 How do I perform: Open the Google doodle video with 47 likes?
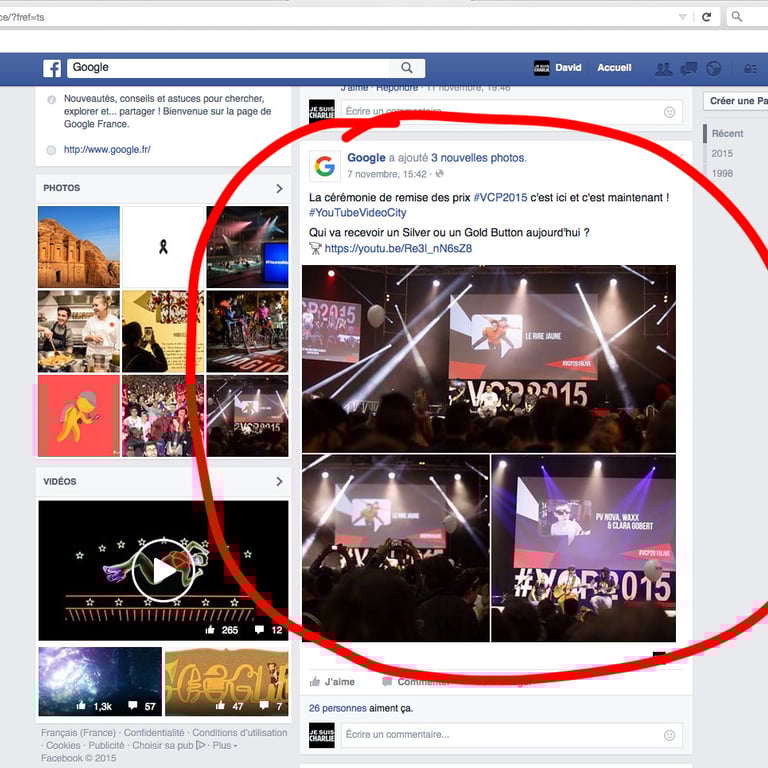227,681
